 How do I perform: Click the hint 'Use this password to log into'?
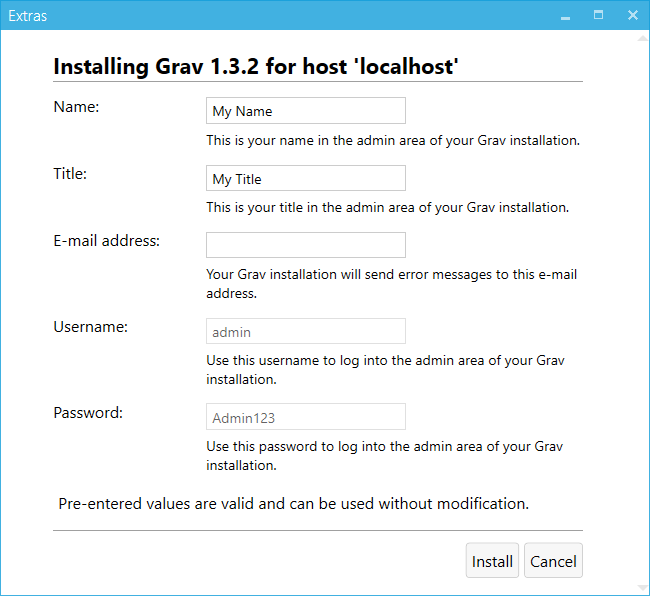click(x=386, y=457)
